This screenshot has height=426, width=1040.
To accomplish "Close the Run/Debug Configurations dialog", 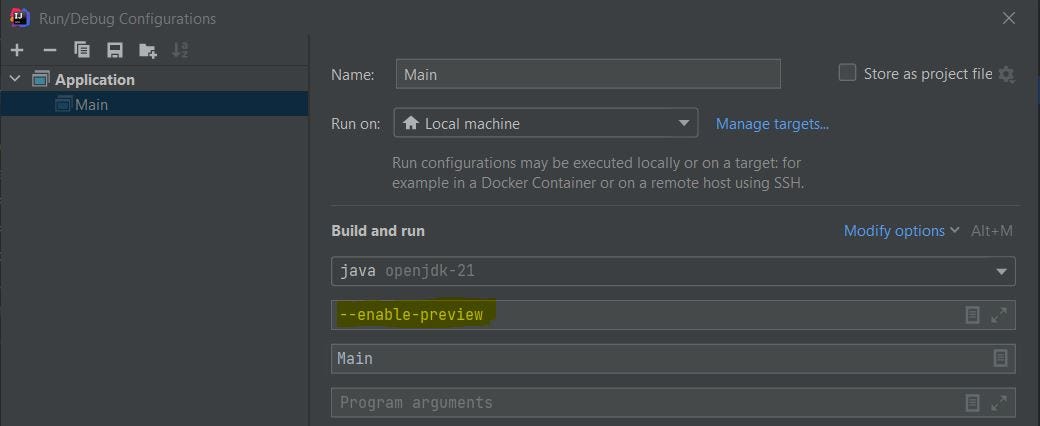I will (x=1010, y=17).
